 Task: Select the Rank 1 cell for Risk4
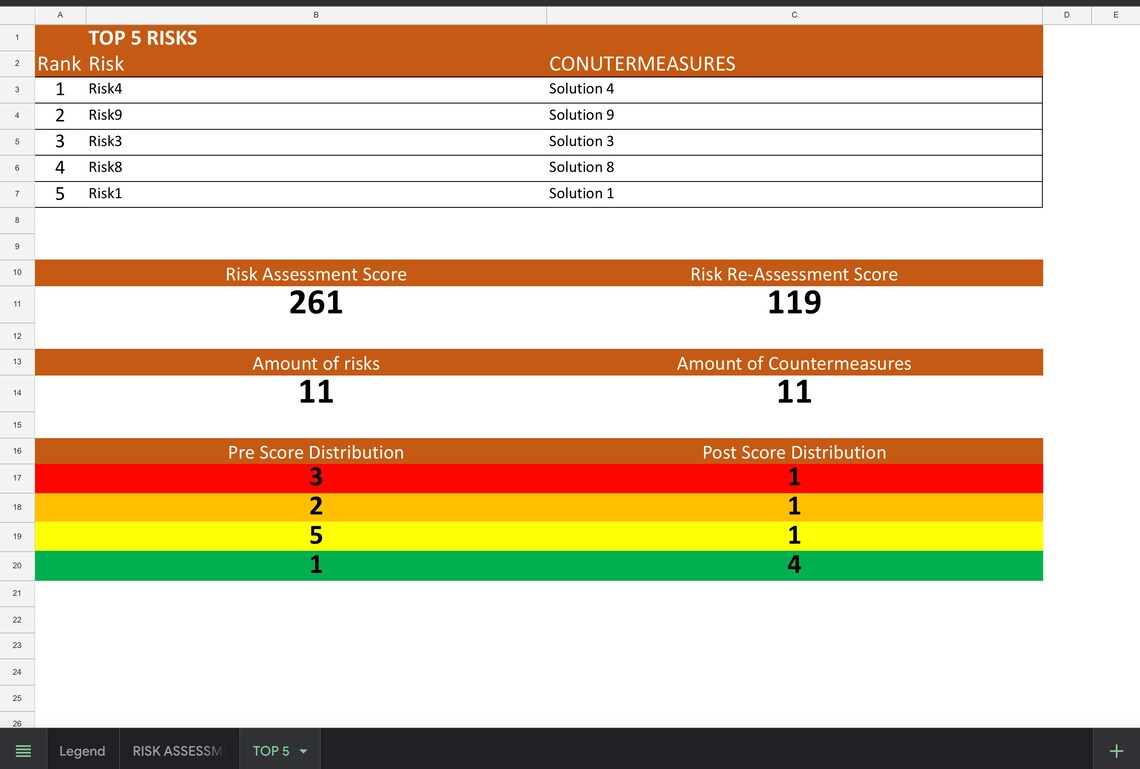click(59, 88)
